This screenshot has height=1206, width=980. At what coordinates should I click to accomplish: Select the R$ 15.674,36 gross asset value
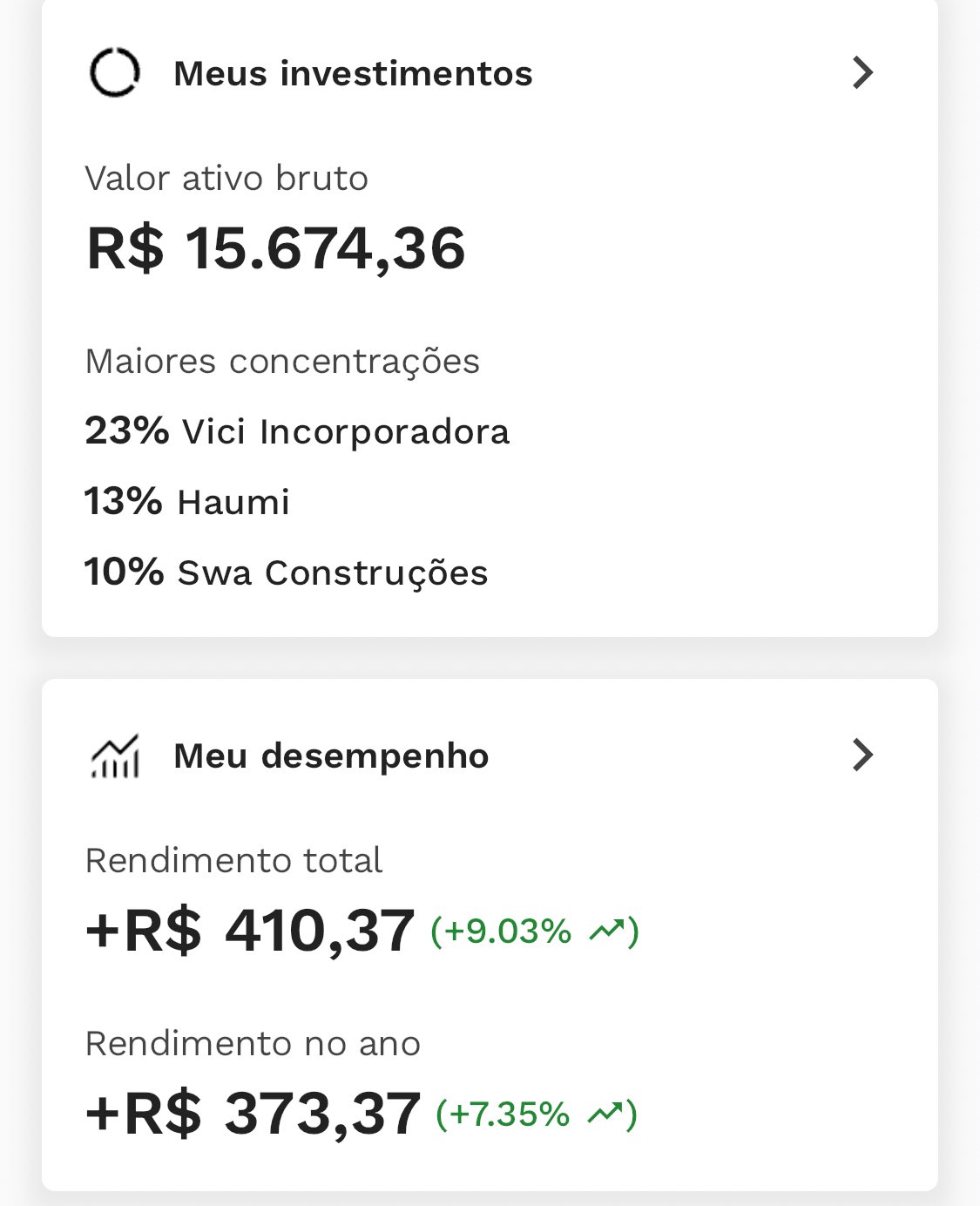click(x=276, y=249)
